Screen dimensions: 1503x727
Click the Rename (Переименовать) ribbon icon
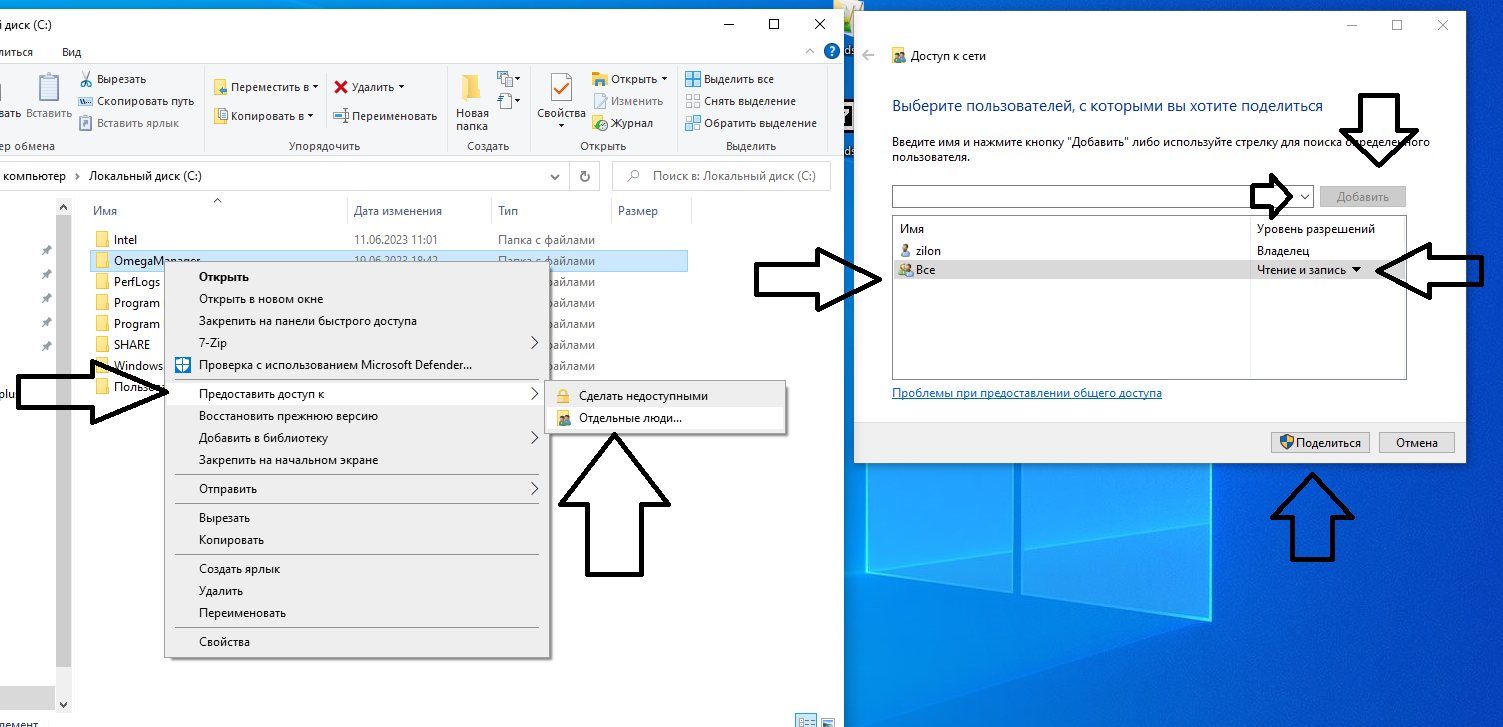coord(341,116)
